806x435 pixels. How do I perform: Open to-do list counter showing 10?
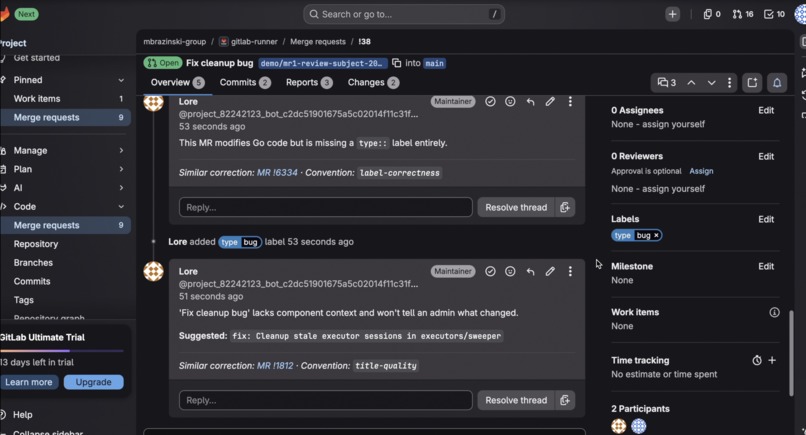coord(774,14)
